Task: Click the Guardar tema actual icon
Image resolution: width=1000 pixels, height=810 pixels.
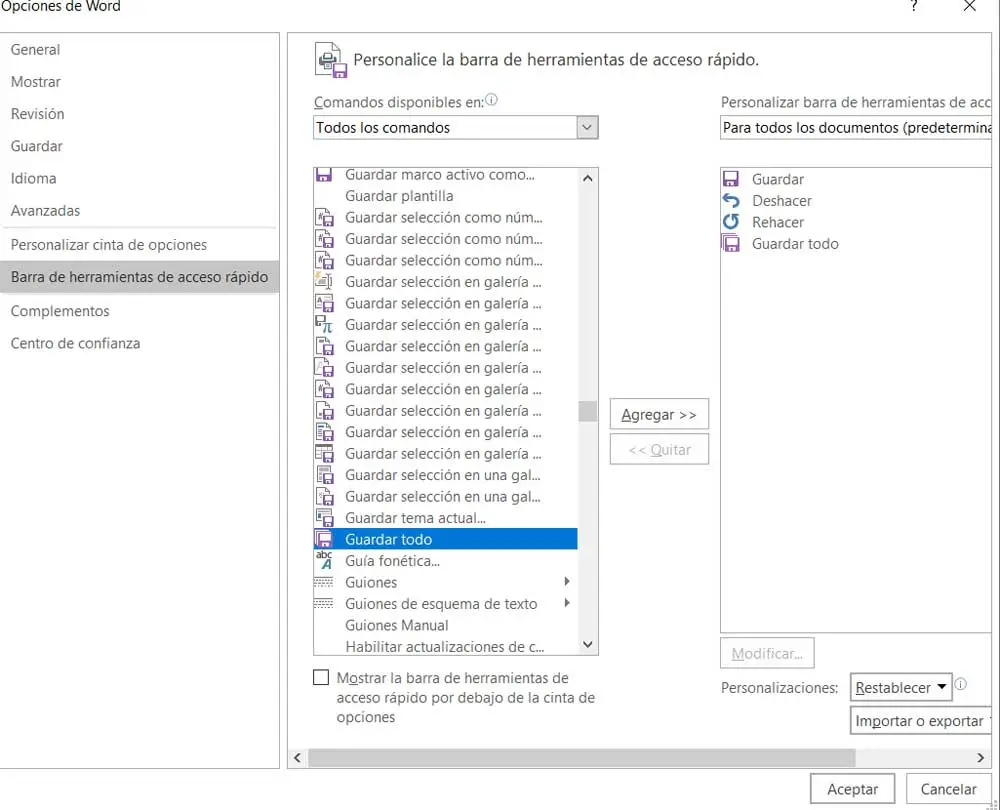Action: coord(324,517)
